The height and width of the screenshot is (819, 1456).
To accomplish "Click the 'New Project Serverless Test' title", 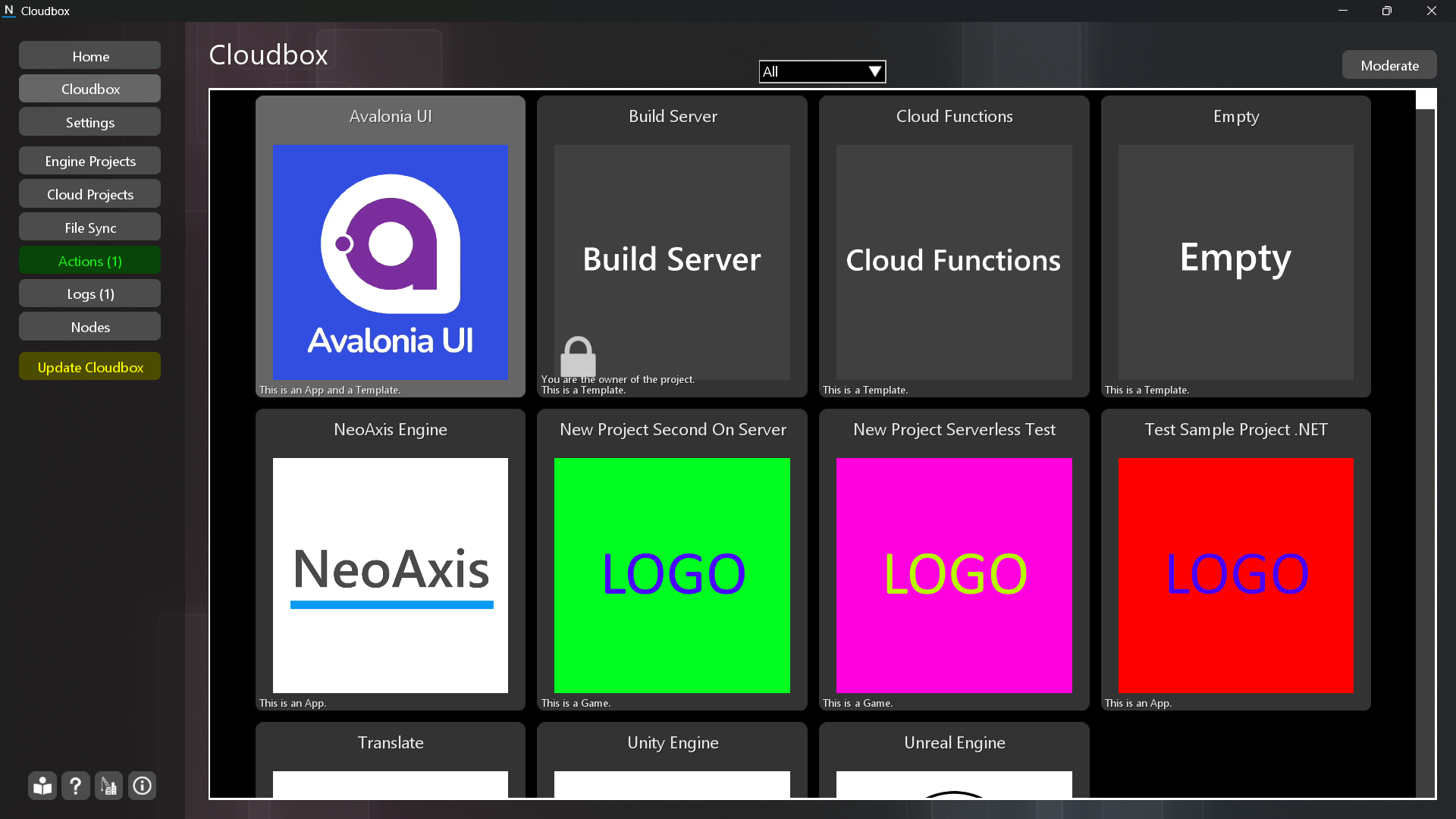I will tap(954, 429).
